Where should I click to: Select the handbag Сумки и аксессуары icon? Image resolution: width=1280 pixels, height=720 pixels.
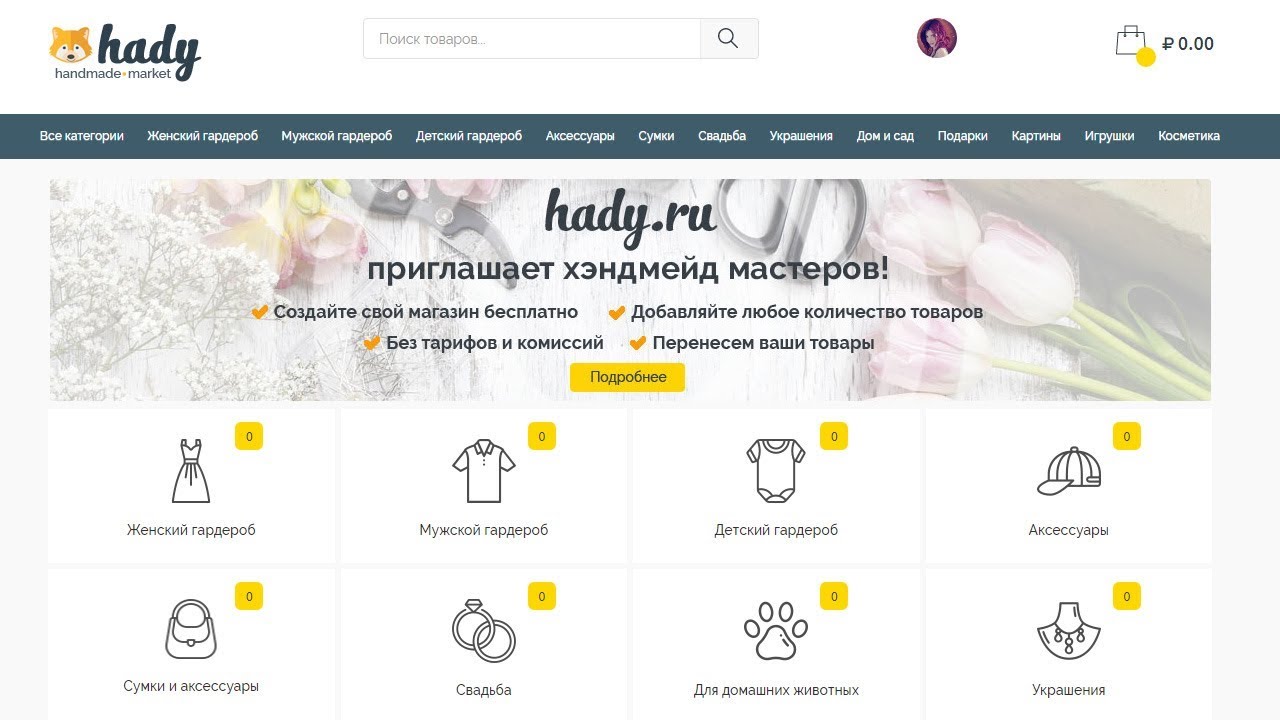[191, 628]
